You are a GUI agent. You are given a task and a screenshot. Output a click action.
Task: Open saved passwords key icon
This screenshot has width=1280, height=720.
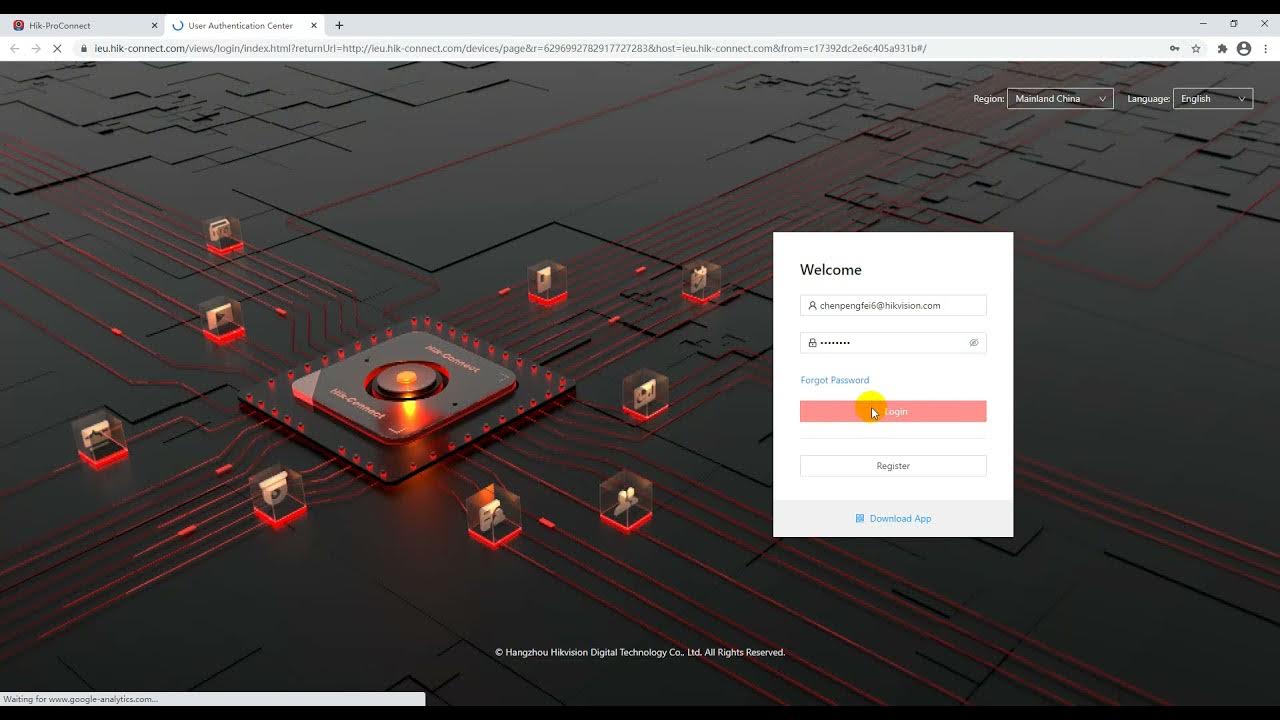tap(1174, 48)
